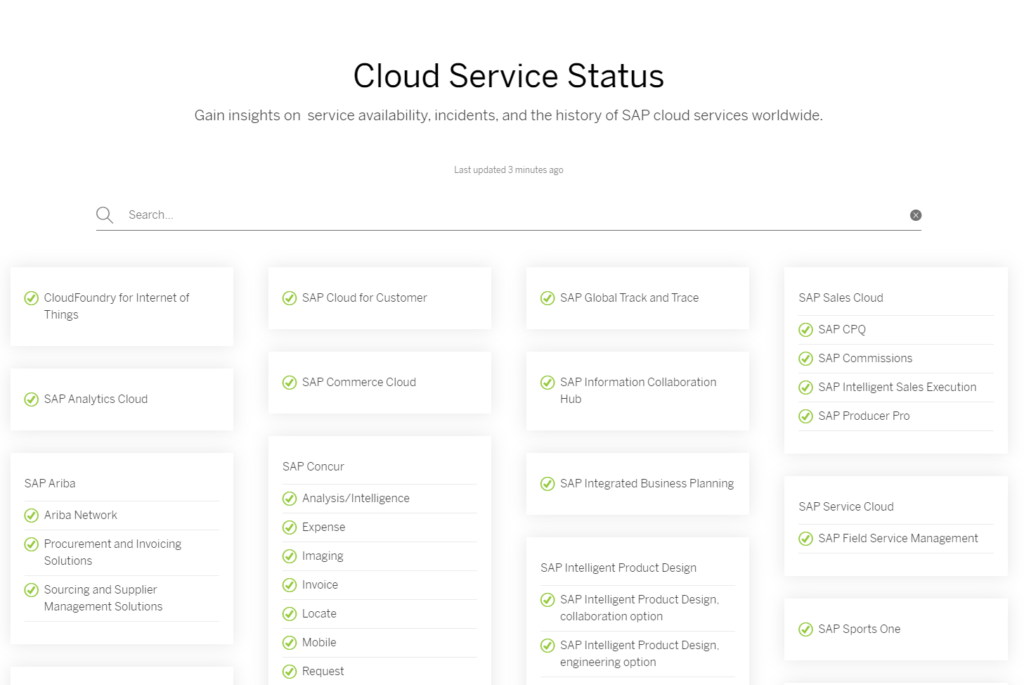The height and width of the screenshot is (685, 1024).
Task: Click the Procurement and Invoicing Solutions status icon
Action: coord(31,545)
